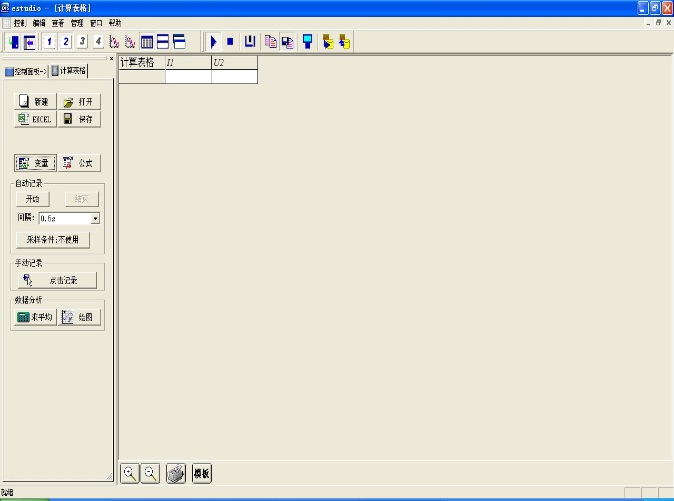This screenshot has height=501, width=674.
Task: Open the 帮助 menu
Action: pos(115,22)
